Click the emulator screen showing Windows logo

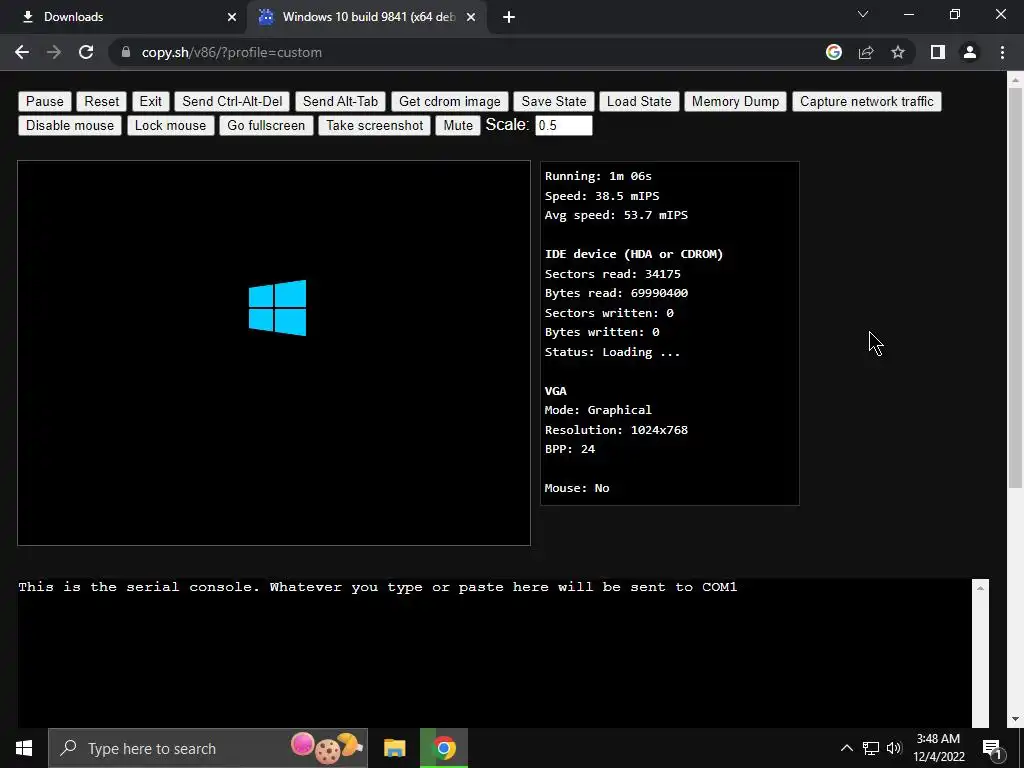(274, 353)
